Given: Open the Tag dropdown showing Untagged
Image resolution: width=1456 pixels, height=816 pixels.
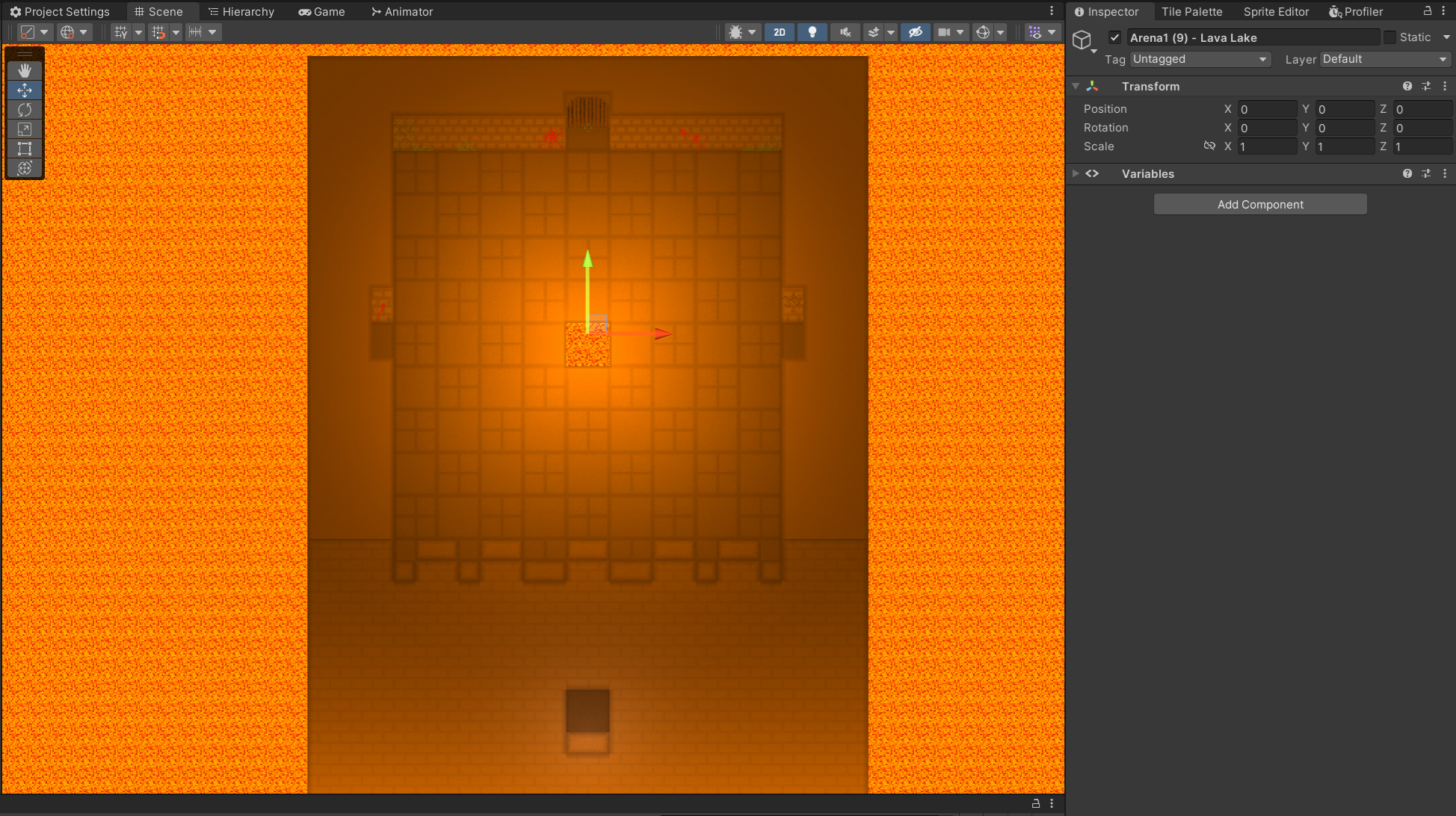Looking at the screenshot, I should (1200, 59).
